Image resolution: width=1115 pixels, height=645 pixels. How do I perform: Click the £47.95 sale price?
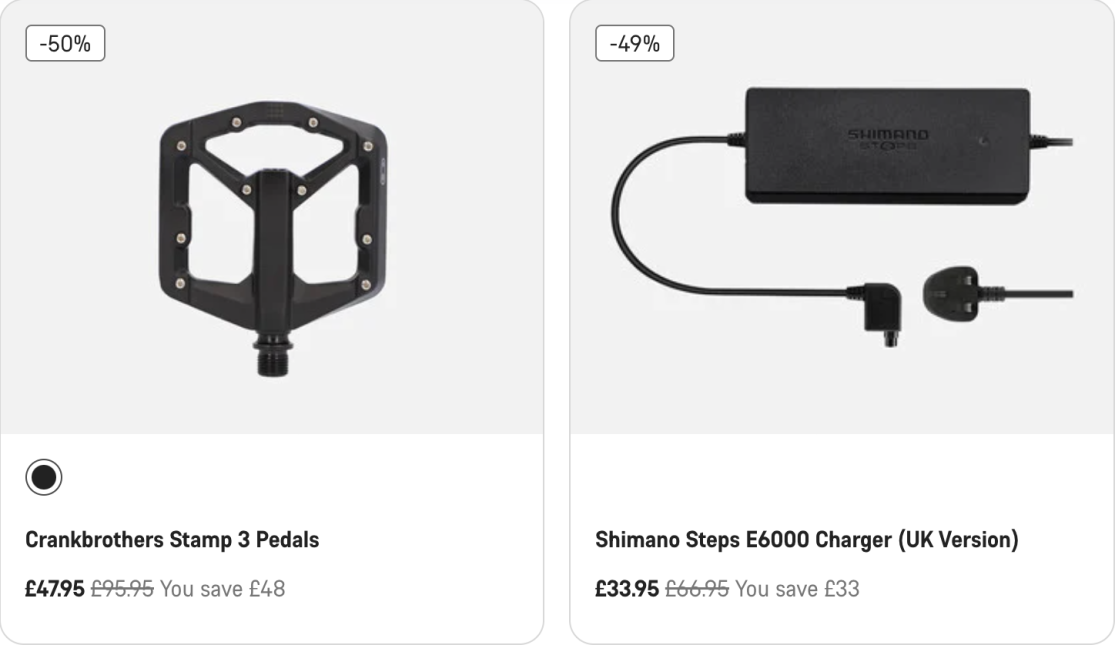(x=55, y=589)
